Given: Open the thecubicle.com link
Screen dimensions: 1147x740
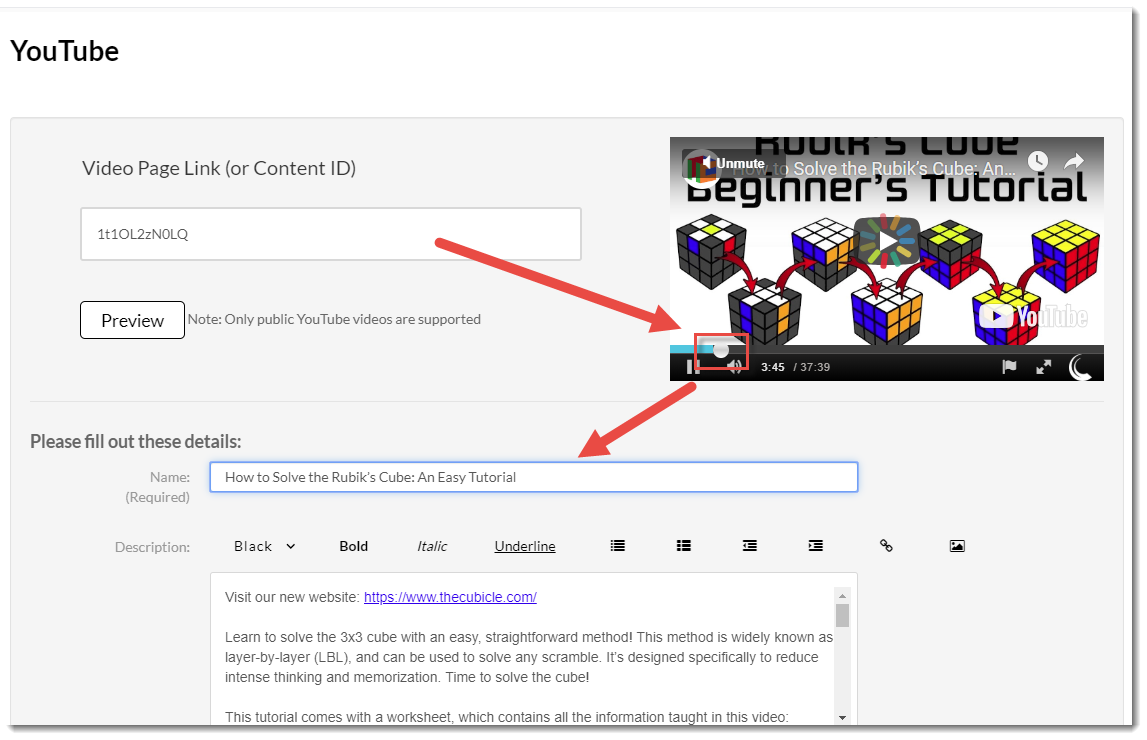Looking at the screenshot, I should (x=450, y=597).
